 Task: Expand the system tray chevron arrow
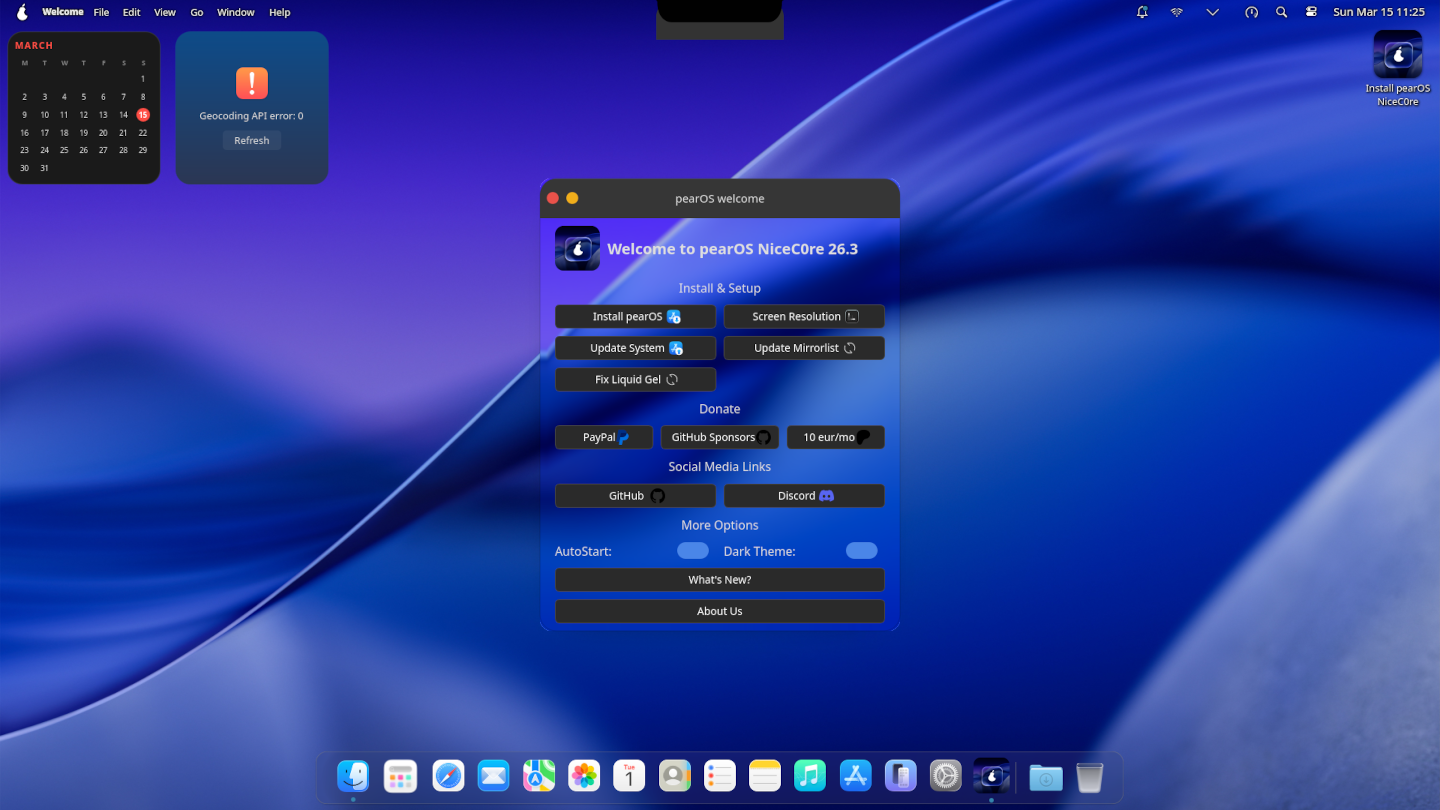pyautogui.click(x=1212, y=12)
